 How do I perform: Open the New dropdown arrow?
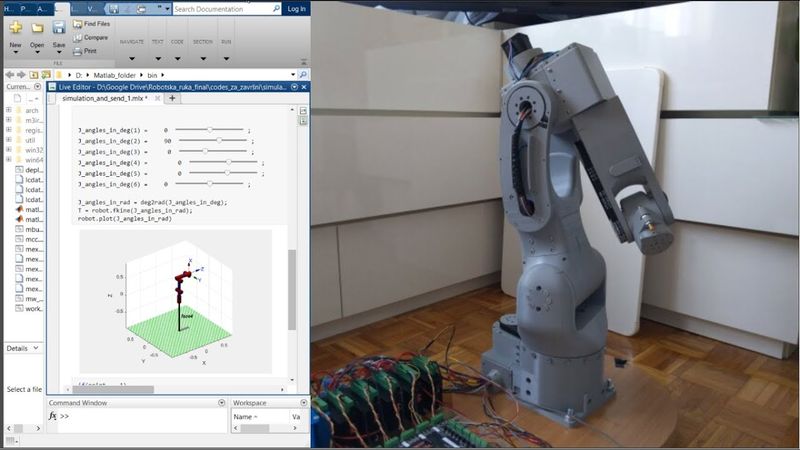[15, 53]
